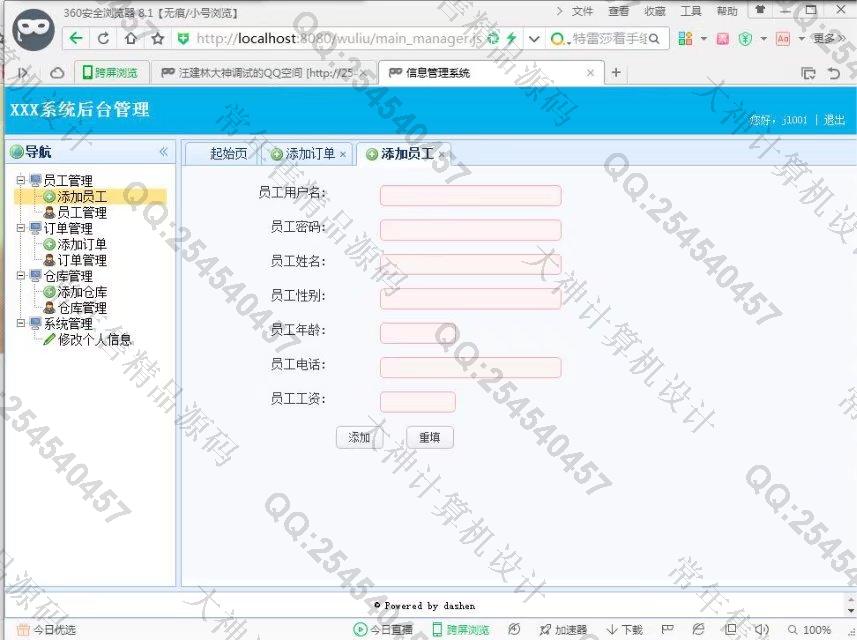
Task: Click the masked avatar profile icon
Action: coord(33,30)
